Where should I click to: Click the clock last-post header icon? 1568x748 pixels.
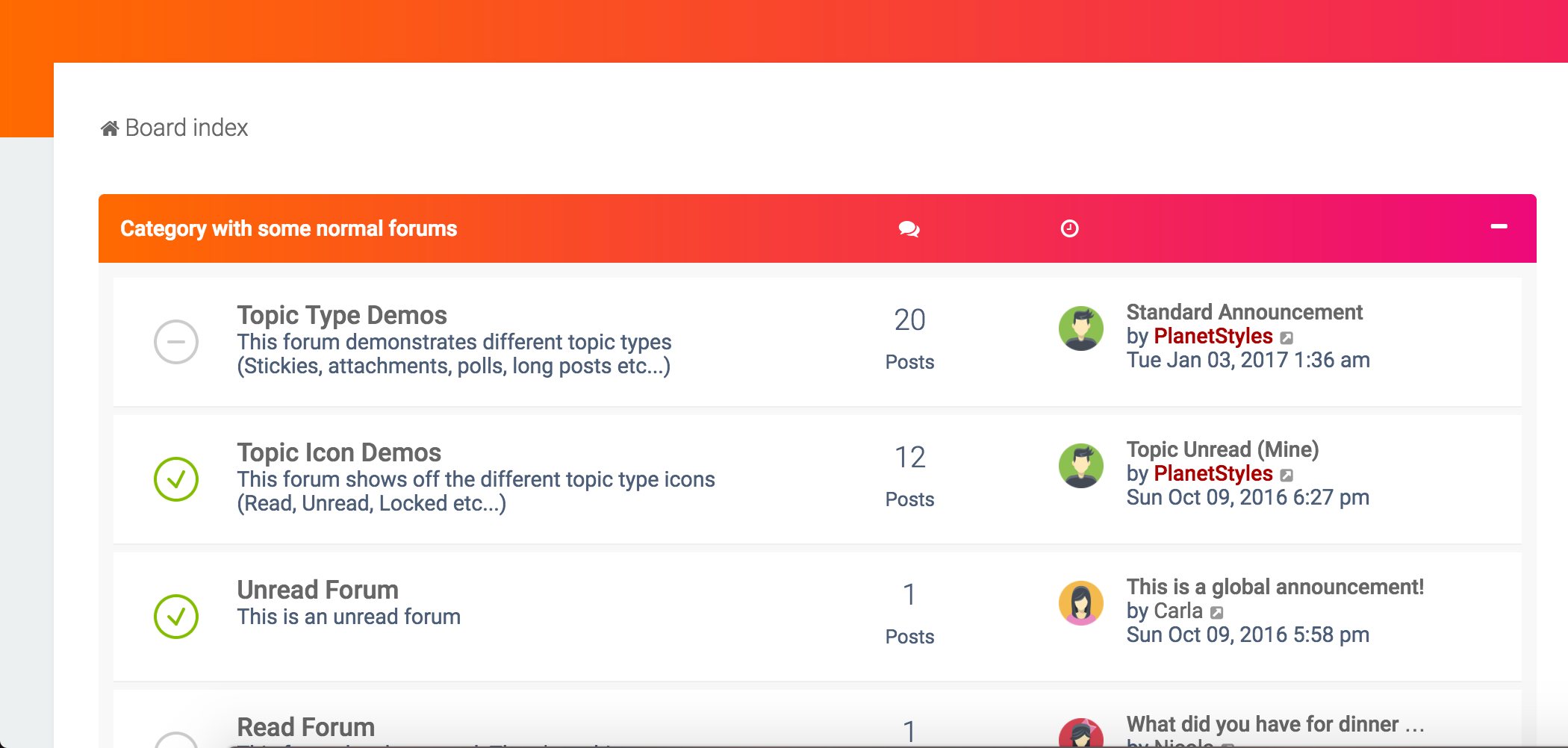tap(1069, 228)
